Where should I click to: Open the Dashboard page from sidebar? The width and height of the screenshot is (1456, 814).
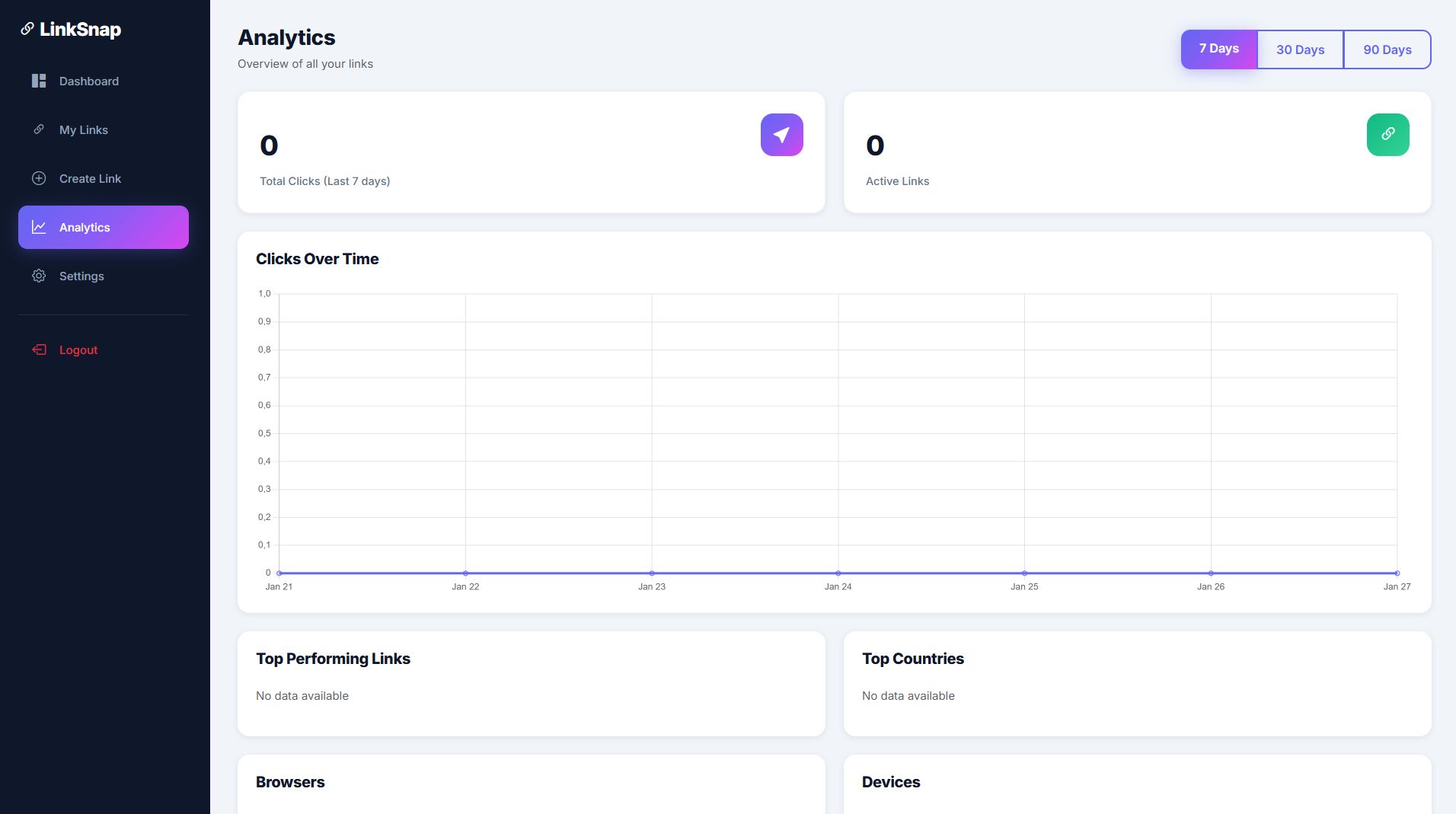(89, 81)
